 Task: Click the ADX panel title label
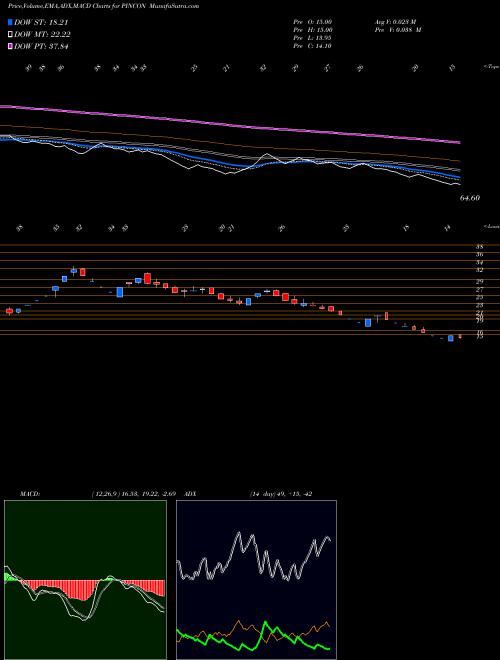(x=191, y=494)
